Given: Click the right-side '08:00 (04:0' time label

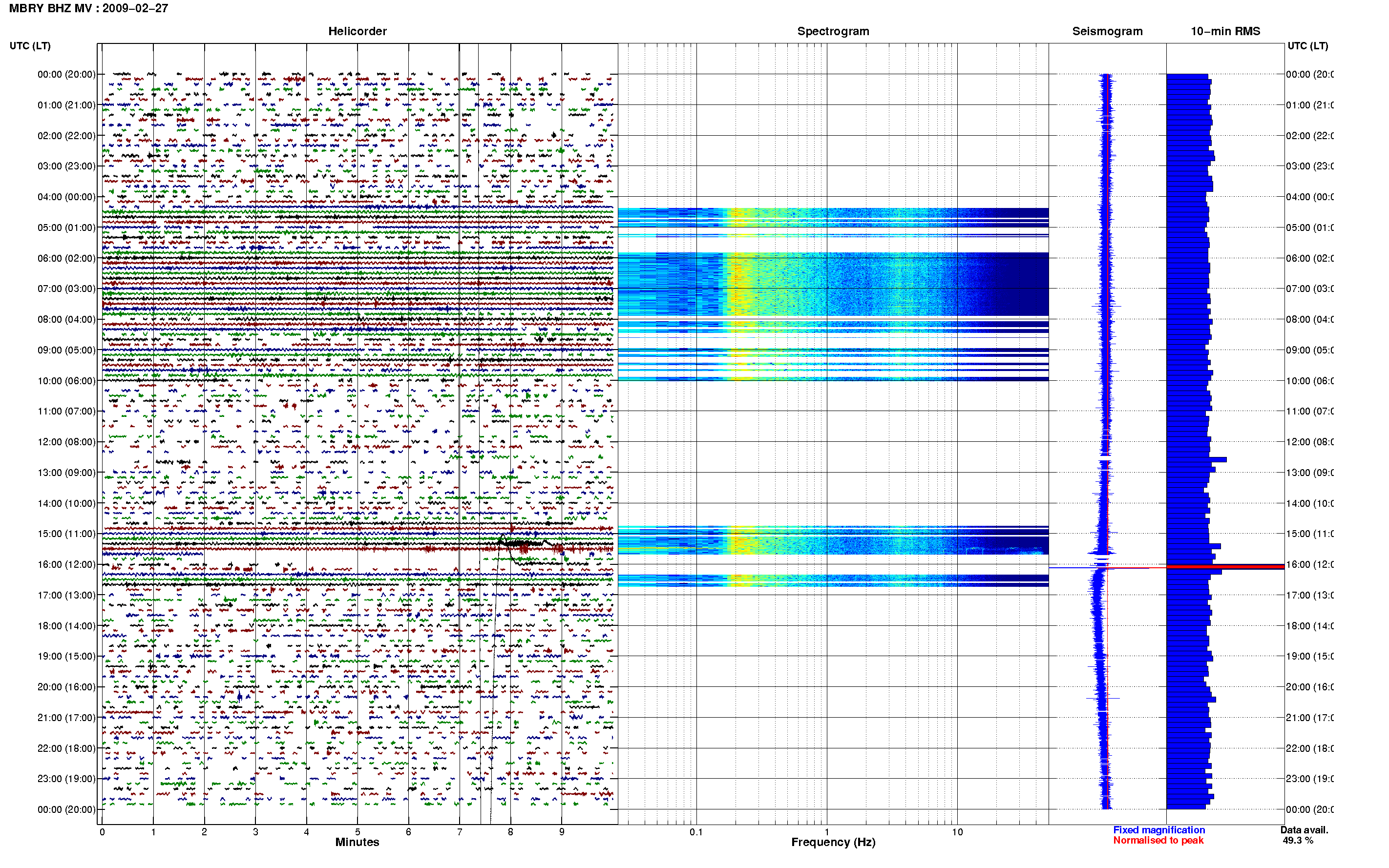Looking at the screenshot, I should [x=1310, y=319].
